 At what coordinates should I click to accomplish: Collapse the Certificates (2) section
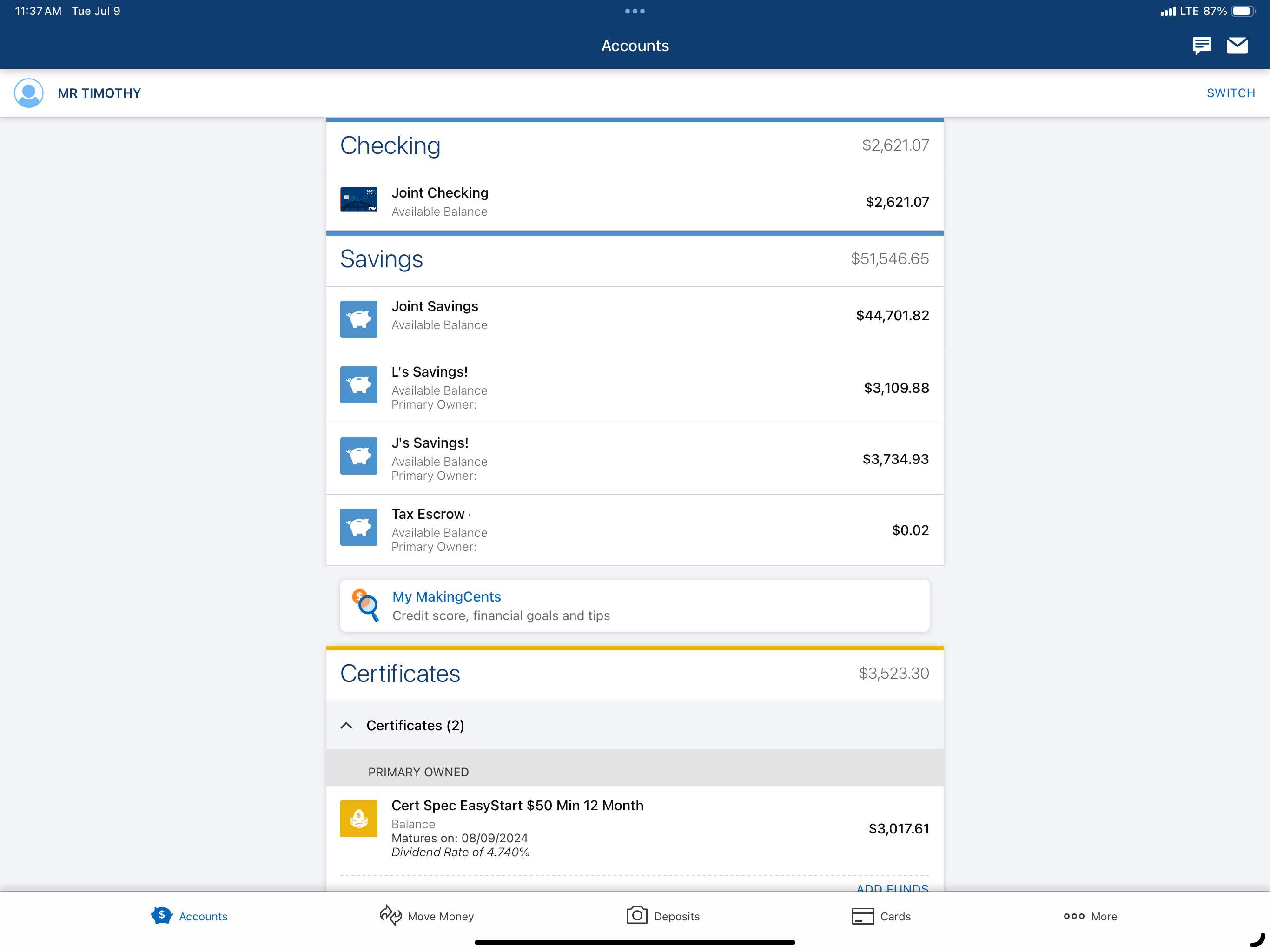coord(635,725)
